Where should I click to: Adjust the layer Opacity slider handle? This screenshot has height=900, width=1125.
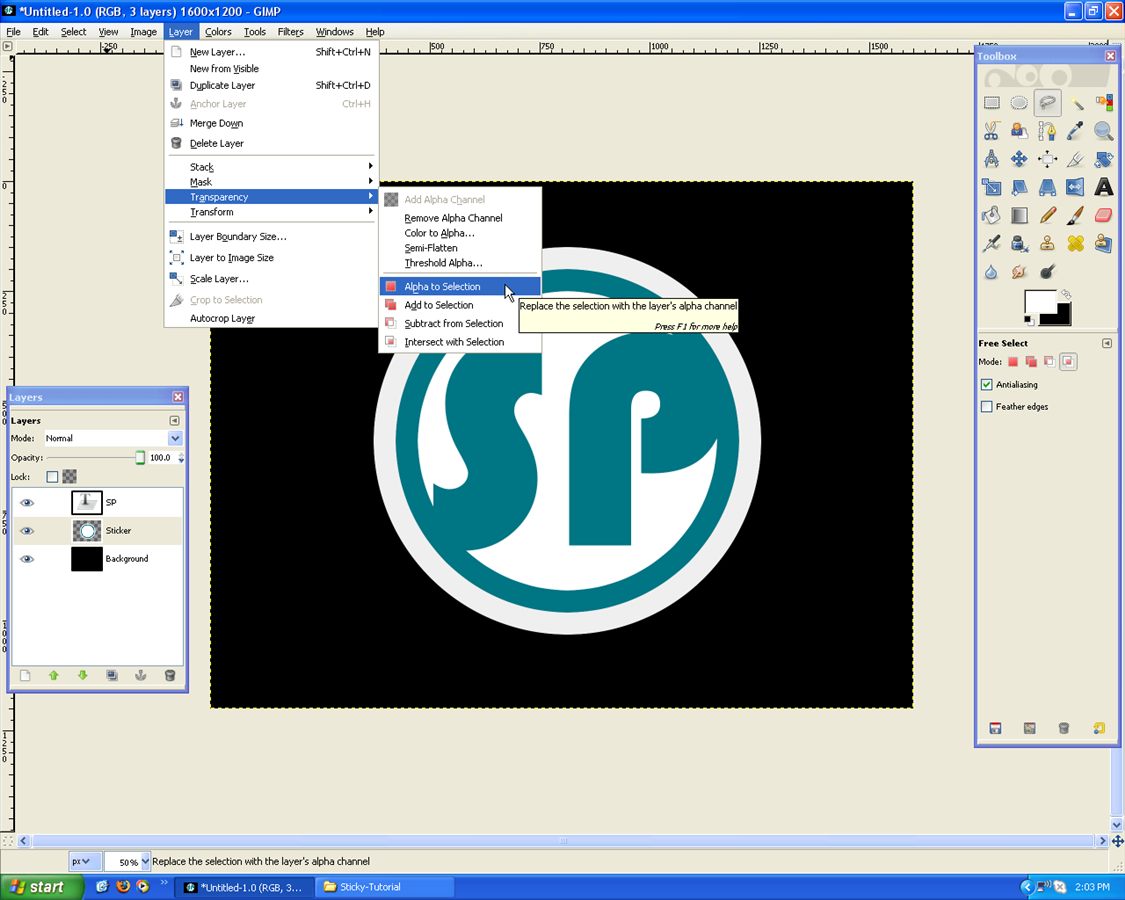(x=140, y=457)
